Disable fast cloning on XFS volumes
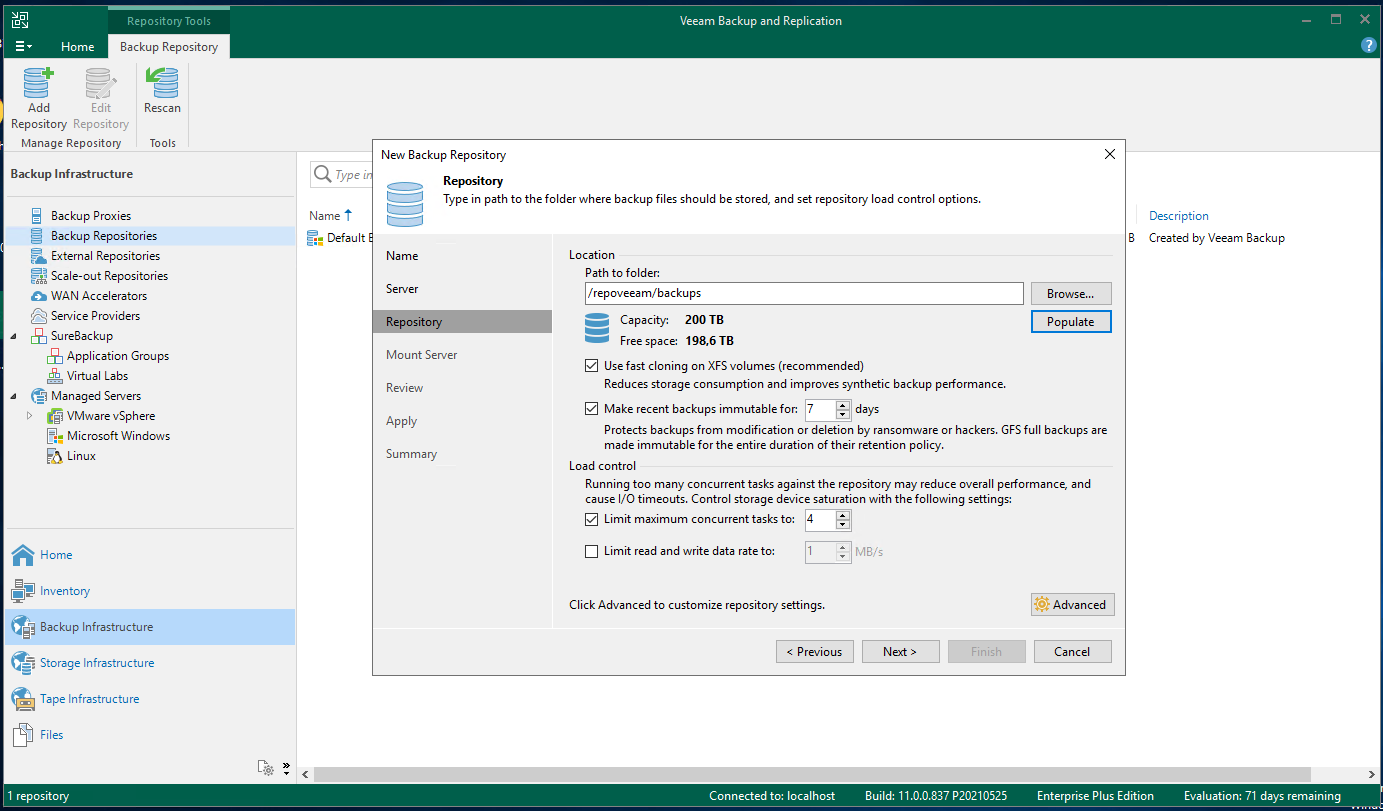 tap(592, 365)
